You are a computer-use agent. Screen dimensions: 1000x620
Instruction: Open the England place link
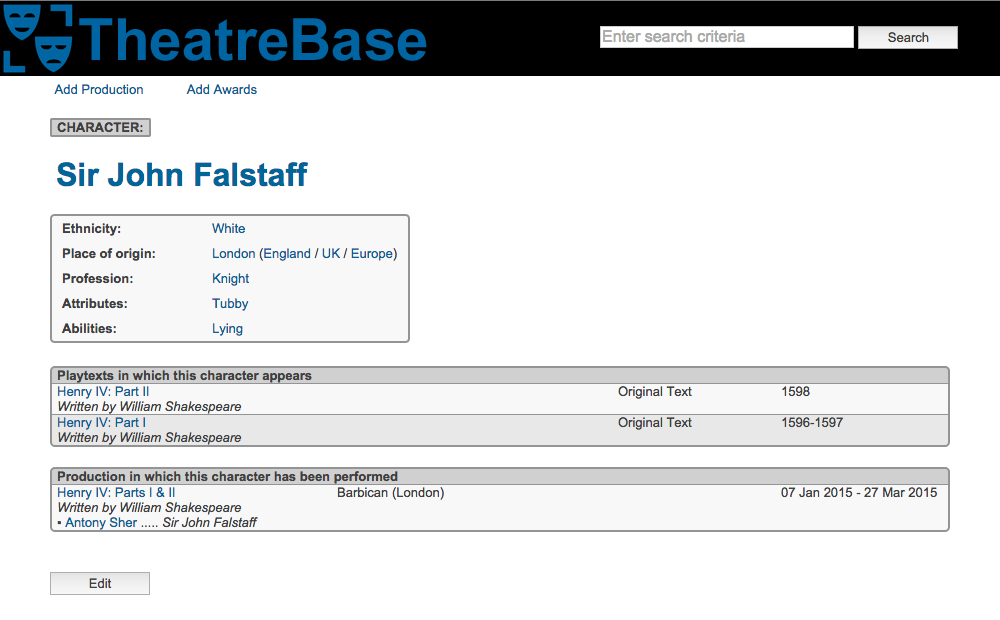click(x=287, y=254)
